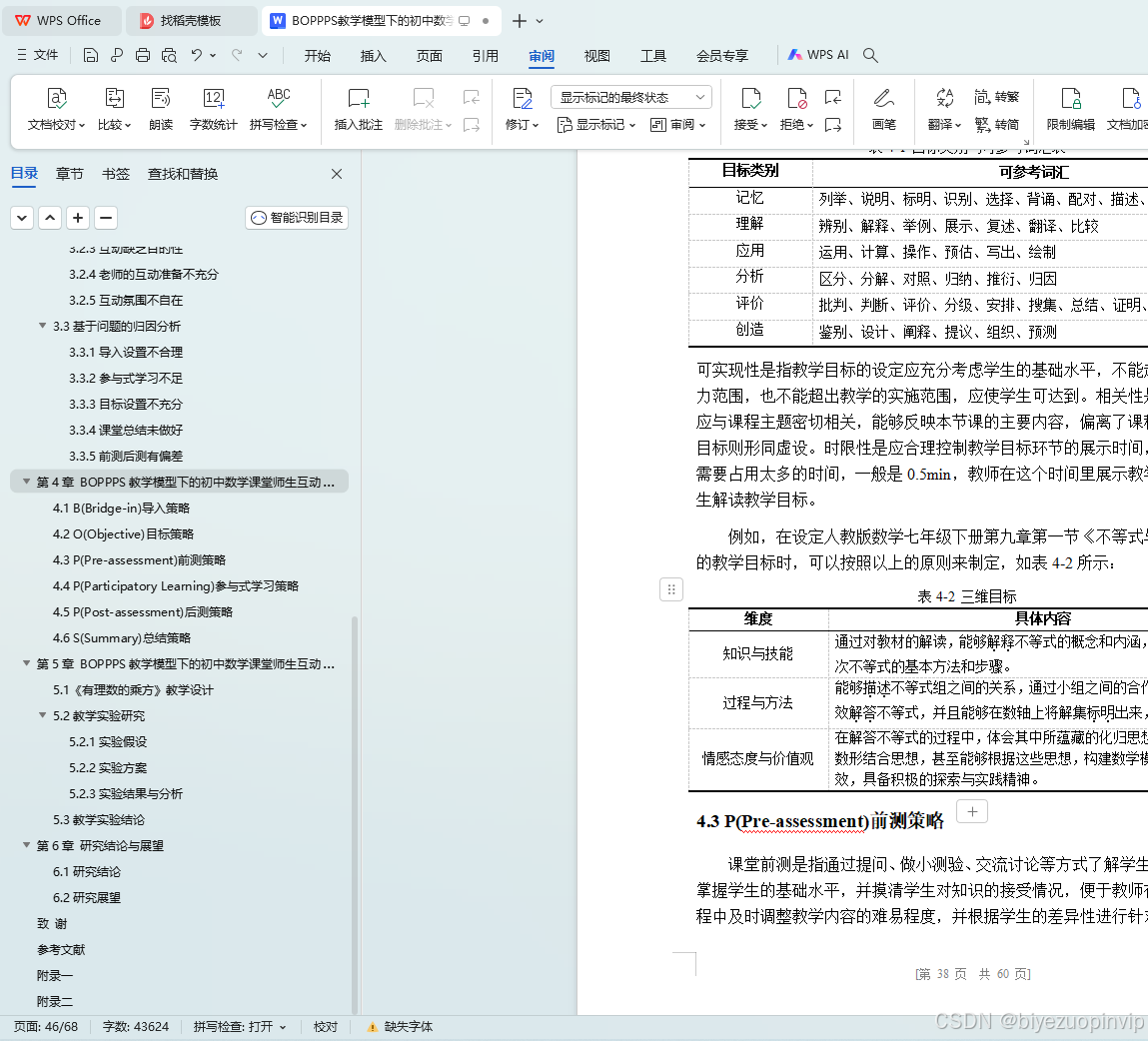The image size is (1148, 1041).
Task: Open the 引用 ribbon tab
Action: coord(485,56)
